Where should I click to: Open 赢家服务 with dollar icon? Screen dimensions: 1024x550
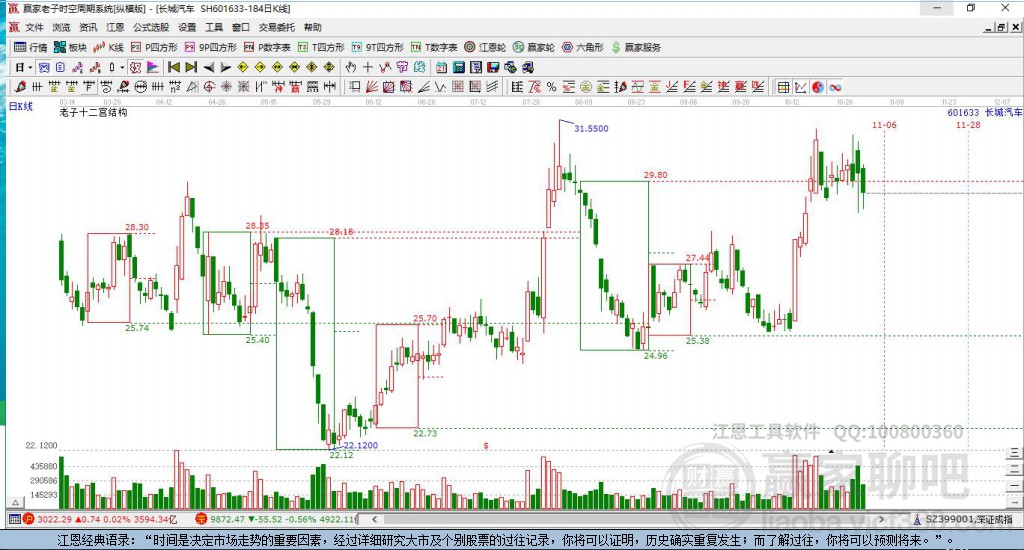(637, 47)
